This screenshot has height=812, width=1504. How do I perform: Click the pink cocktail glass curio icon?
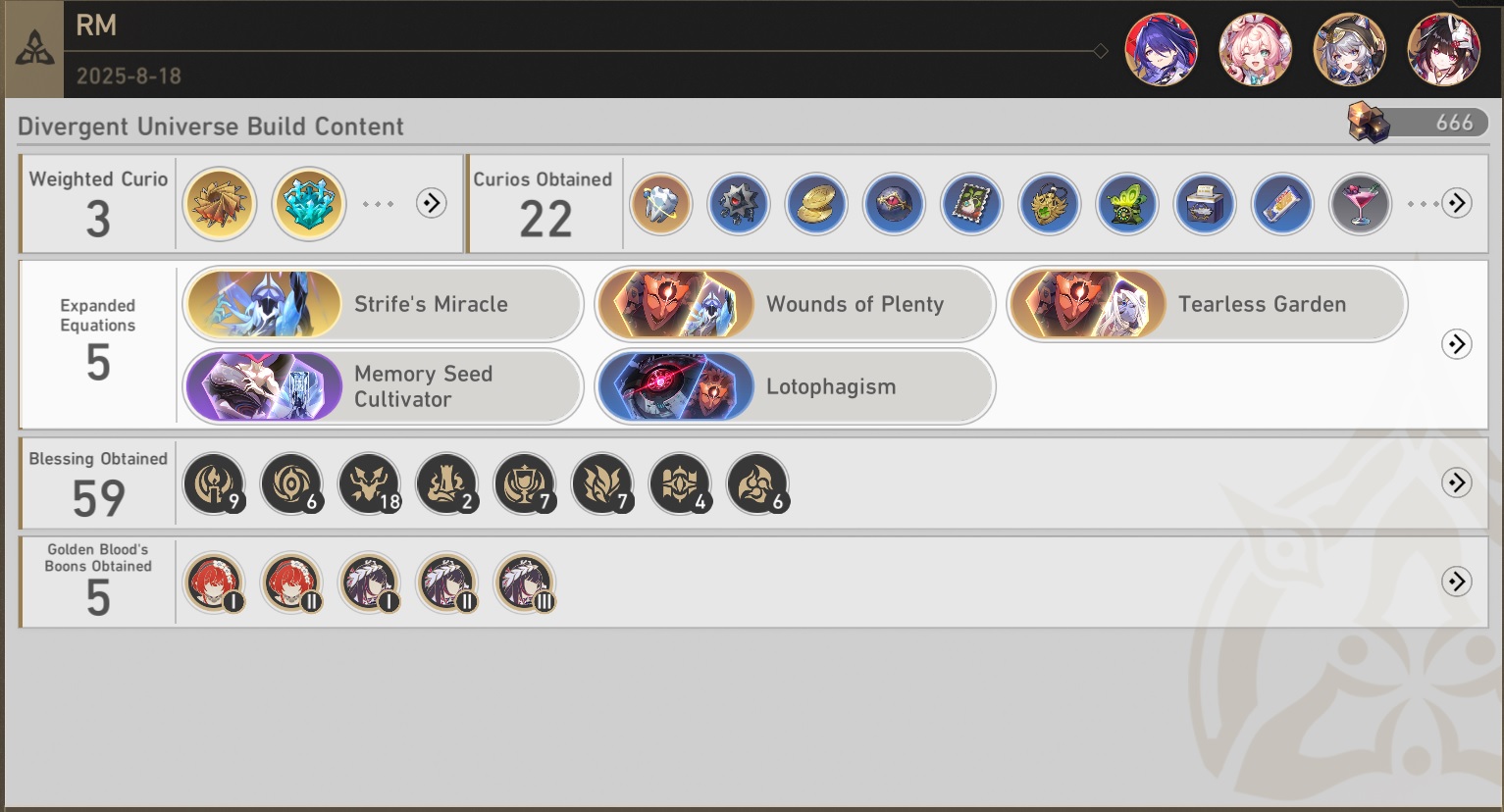point(1360,204)
